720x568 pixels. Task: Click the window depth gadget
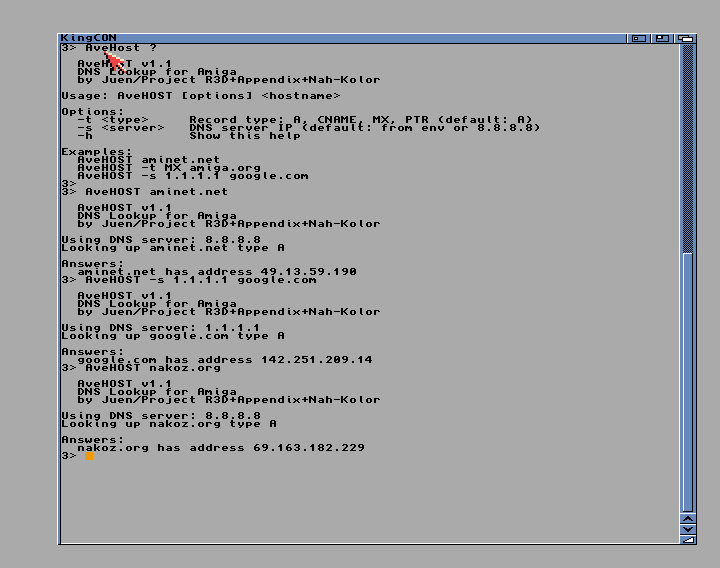[x=686, y=38]
